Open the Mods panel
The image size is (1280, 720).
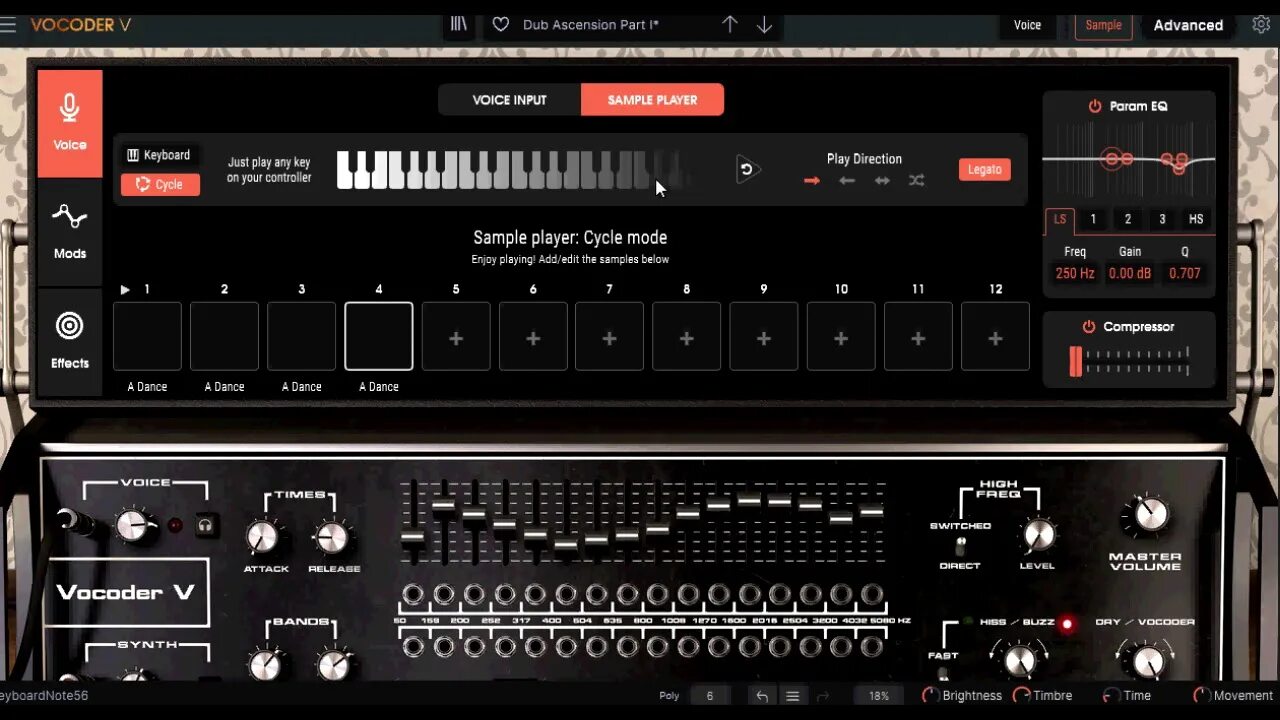(x=70, y=232)
